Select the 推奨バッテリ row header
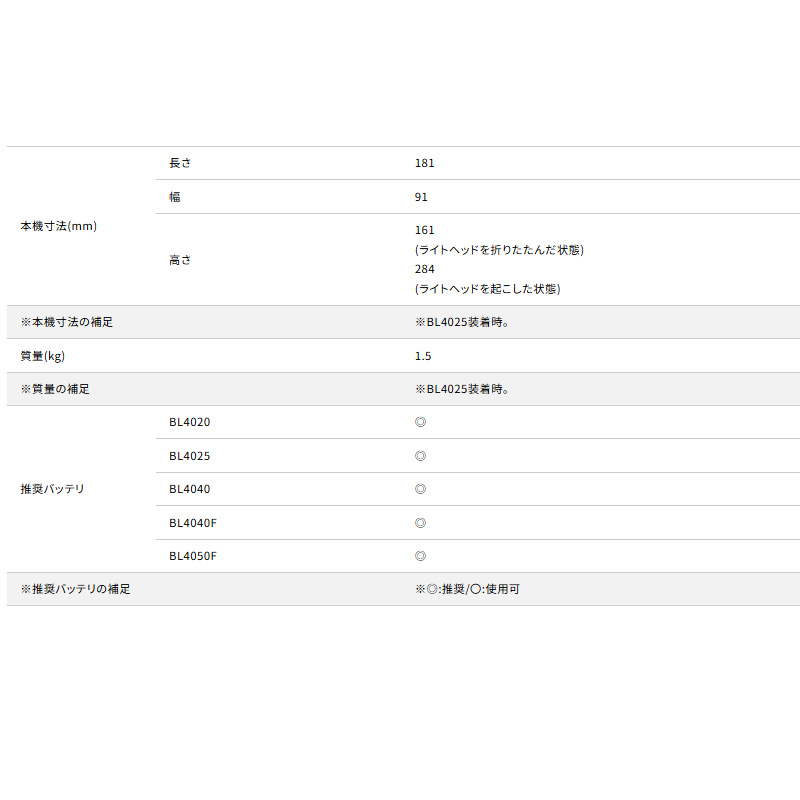Viewport: 800px width, 800px height. 53,489
